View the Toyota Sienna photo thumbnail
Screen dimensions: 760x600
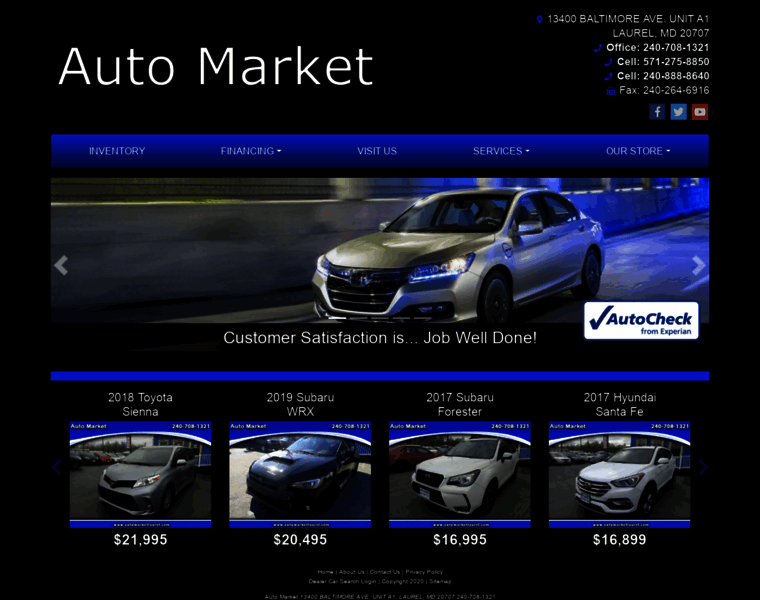(x=140, y=475)
